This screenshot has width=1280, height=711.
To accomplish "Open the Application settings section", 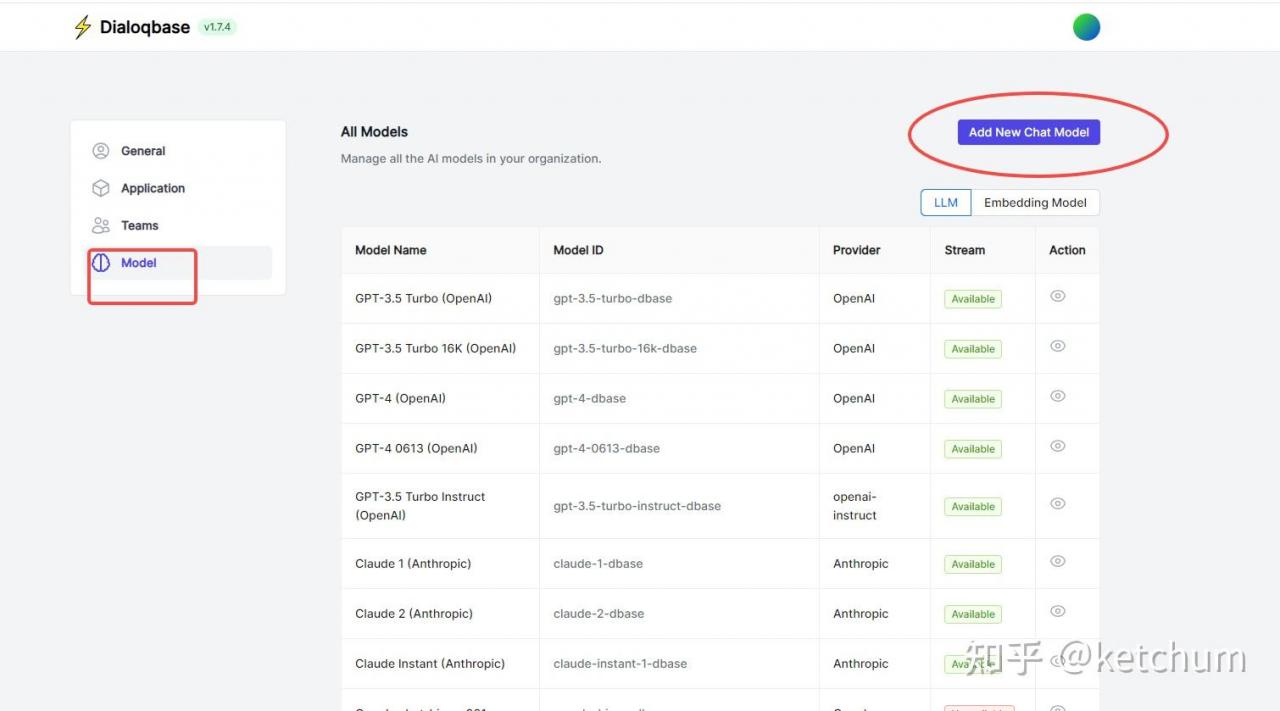I will tap(178, 188).
